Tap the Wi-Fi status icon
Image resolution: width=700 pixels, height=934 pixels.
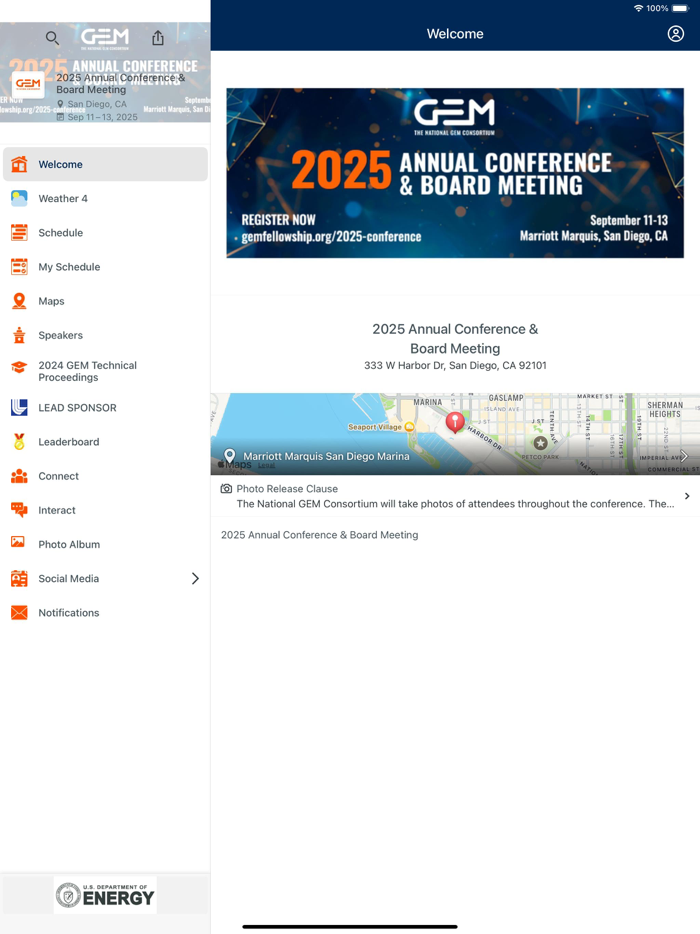(638, 8)
